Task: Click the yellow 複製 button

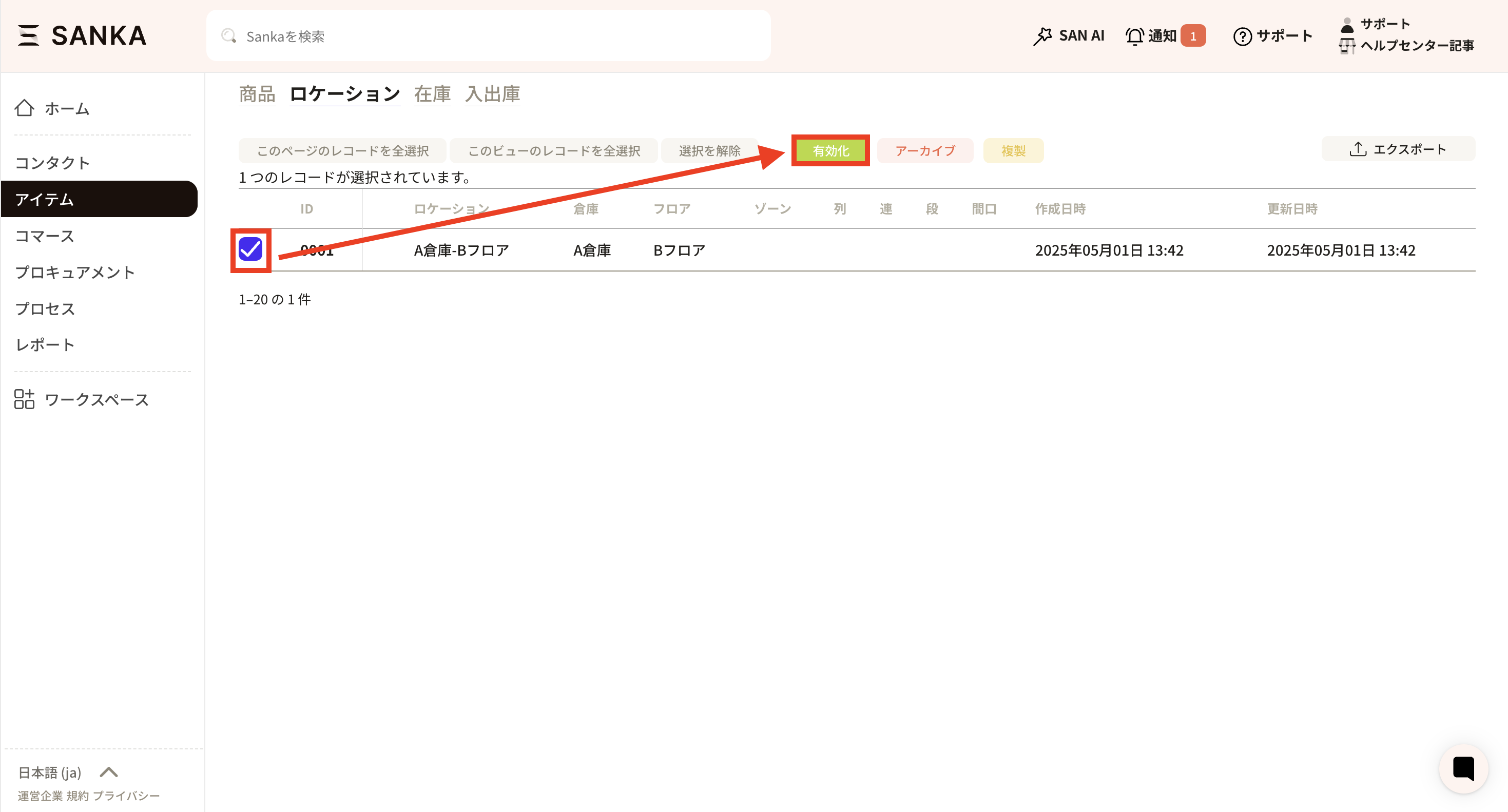Action: click(x=1013, y=150)
